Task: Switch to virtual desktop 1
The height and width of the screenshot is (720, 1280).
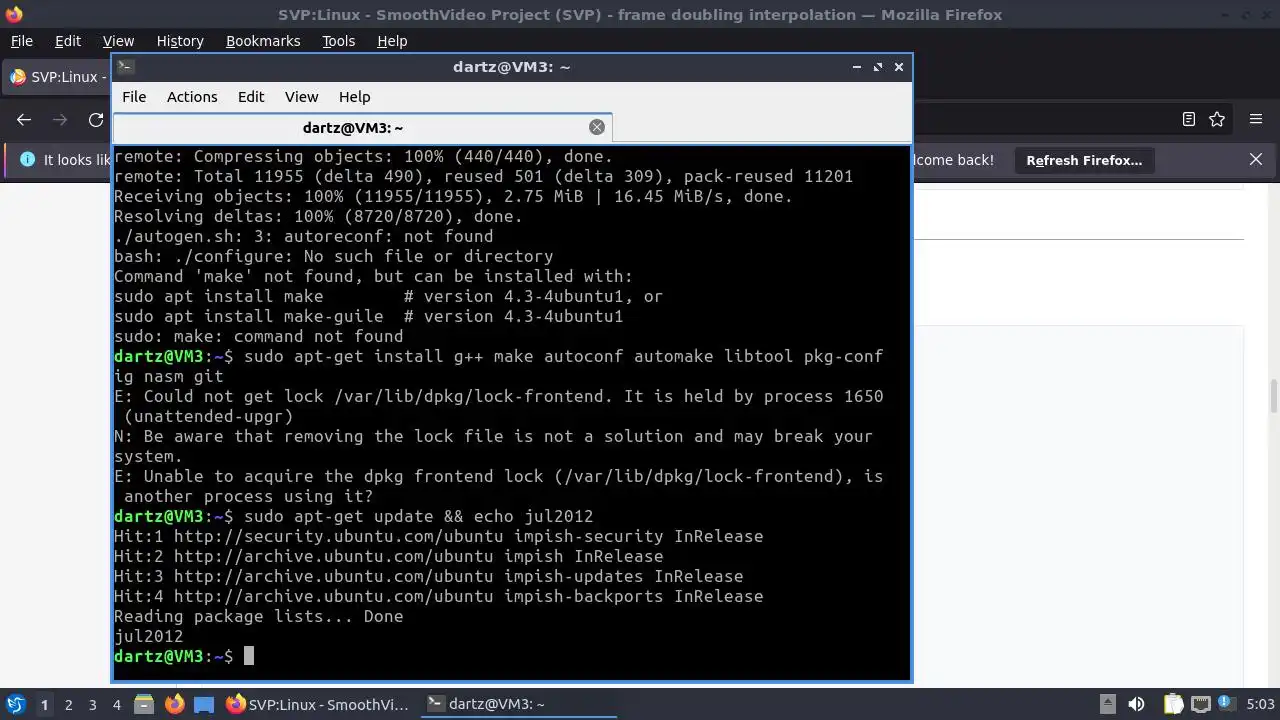Action: [x=44, y=704]
